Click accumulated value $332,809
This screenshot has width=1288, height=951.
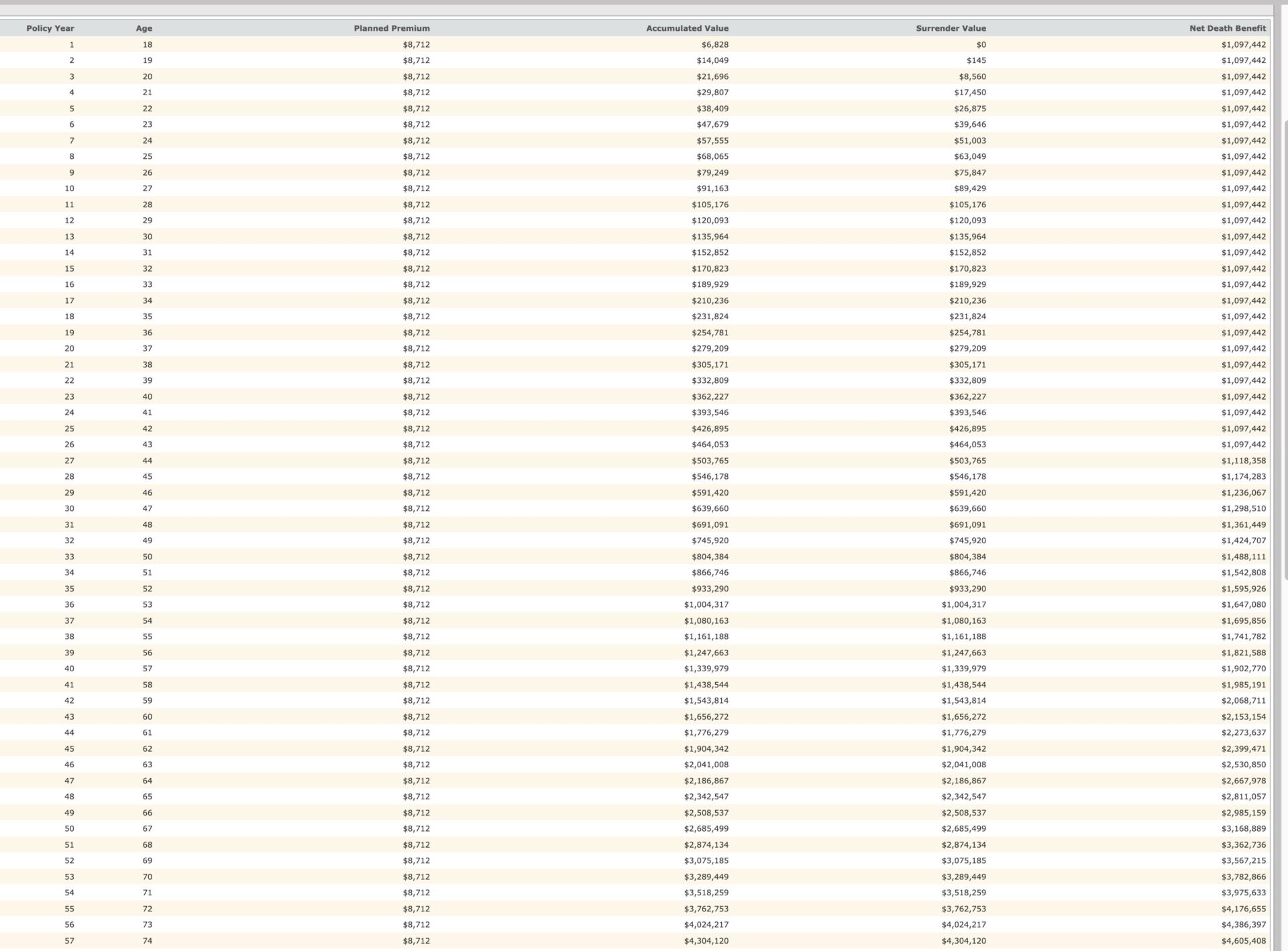tap(710, 380)
